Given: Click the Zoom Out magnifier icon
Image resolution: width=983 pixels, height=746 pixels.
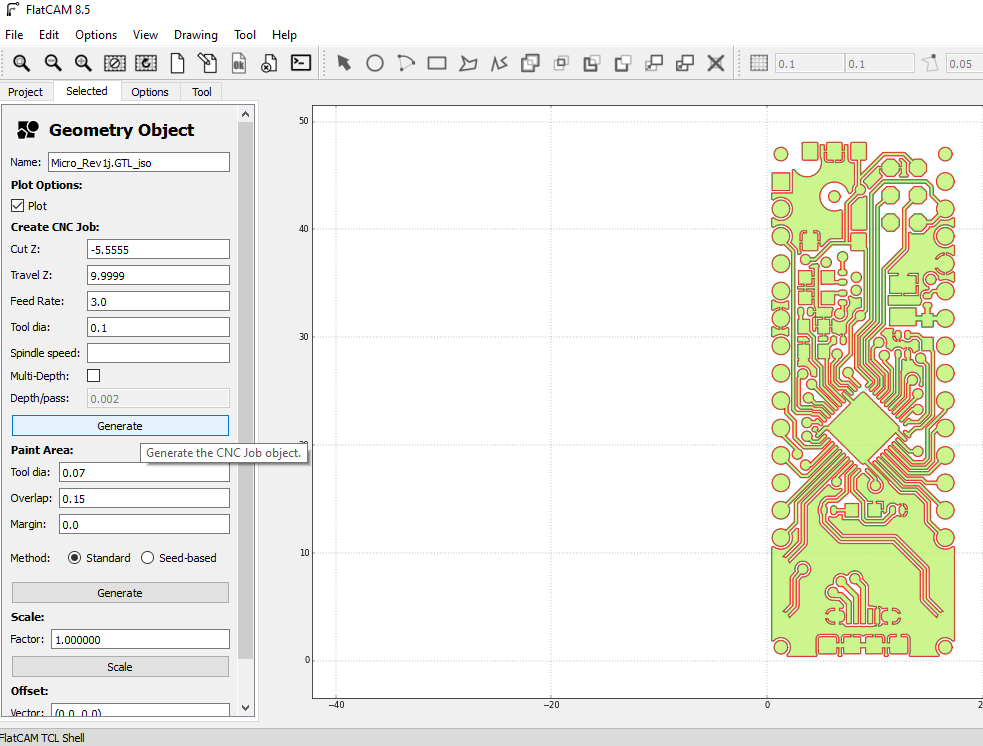Looking at the screenshot, I should tap(53, 63).
